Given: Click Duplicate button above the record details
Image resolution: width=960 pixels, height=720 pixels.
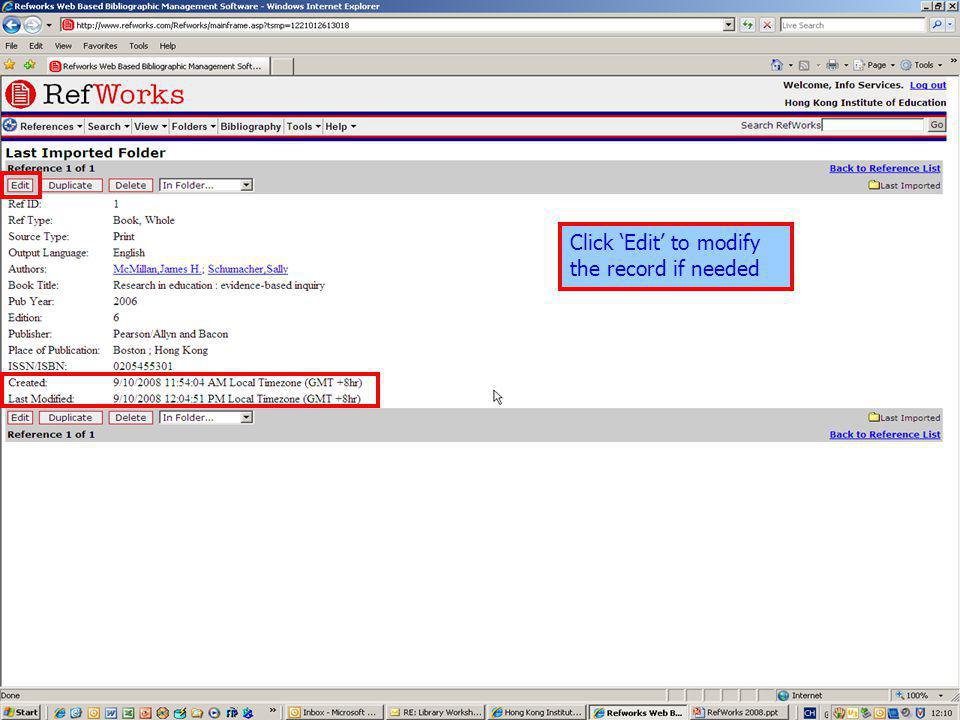Looking at the screenshot, I should pos(70,185).
